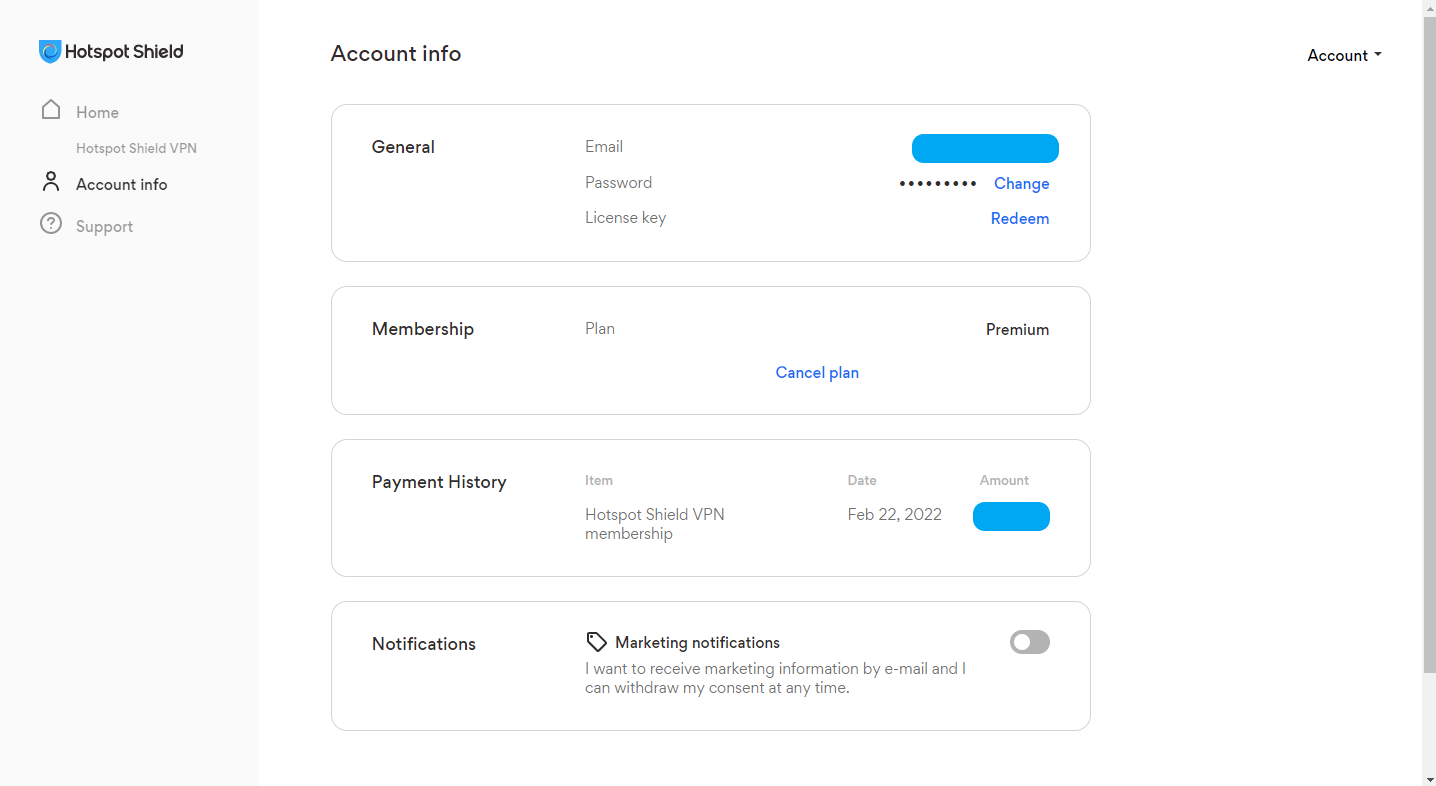Click the Marketing notifications tag icon
Viewport: 1436px width, 786px height.
pos(597,642)
